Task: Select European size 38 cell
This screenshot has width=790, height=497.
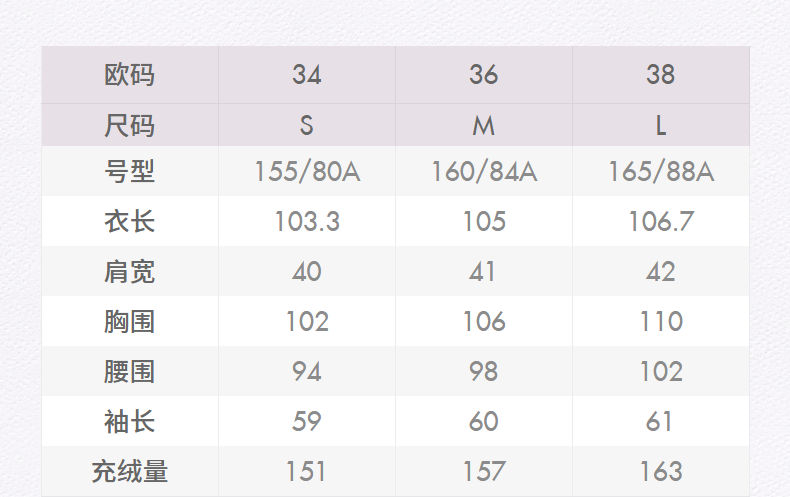Action: [661, 75]
